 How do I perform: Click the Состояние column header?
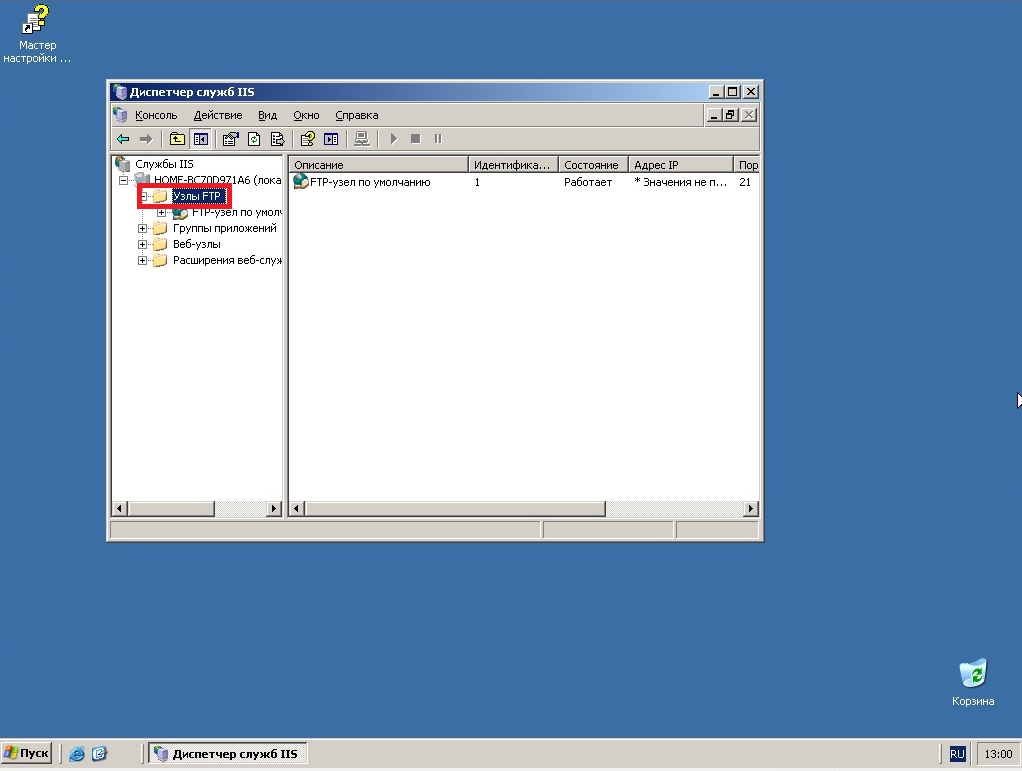[593, 165]
